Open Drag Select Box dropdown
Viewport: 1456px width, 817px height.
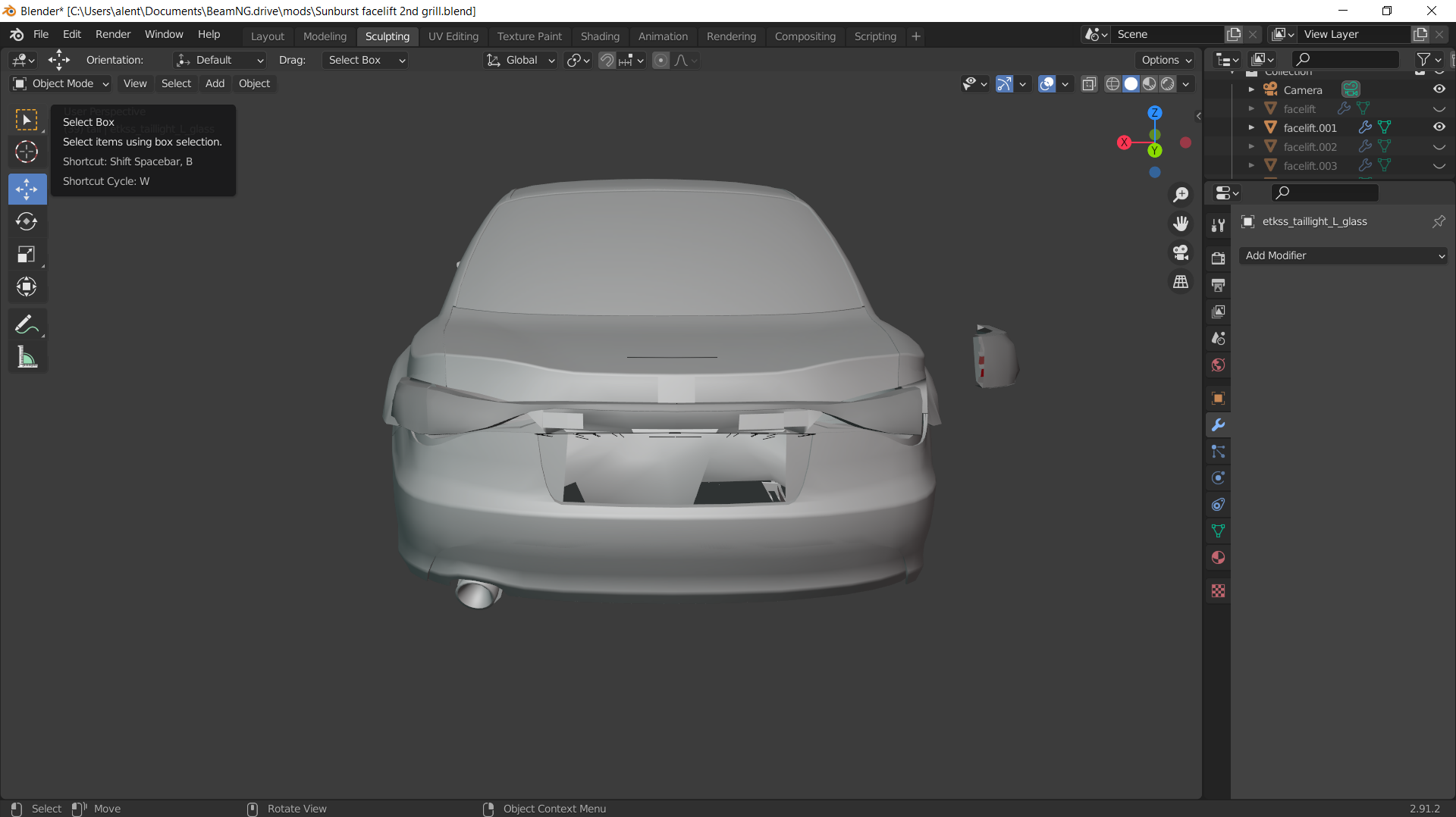(x=366, y=60)
